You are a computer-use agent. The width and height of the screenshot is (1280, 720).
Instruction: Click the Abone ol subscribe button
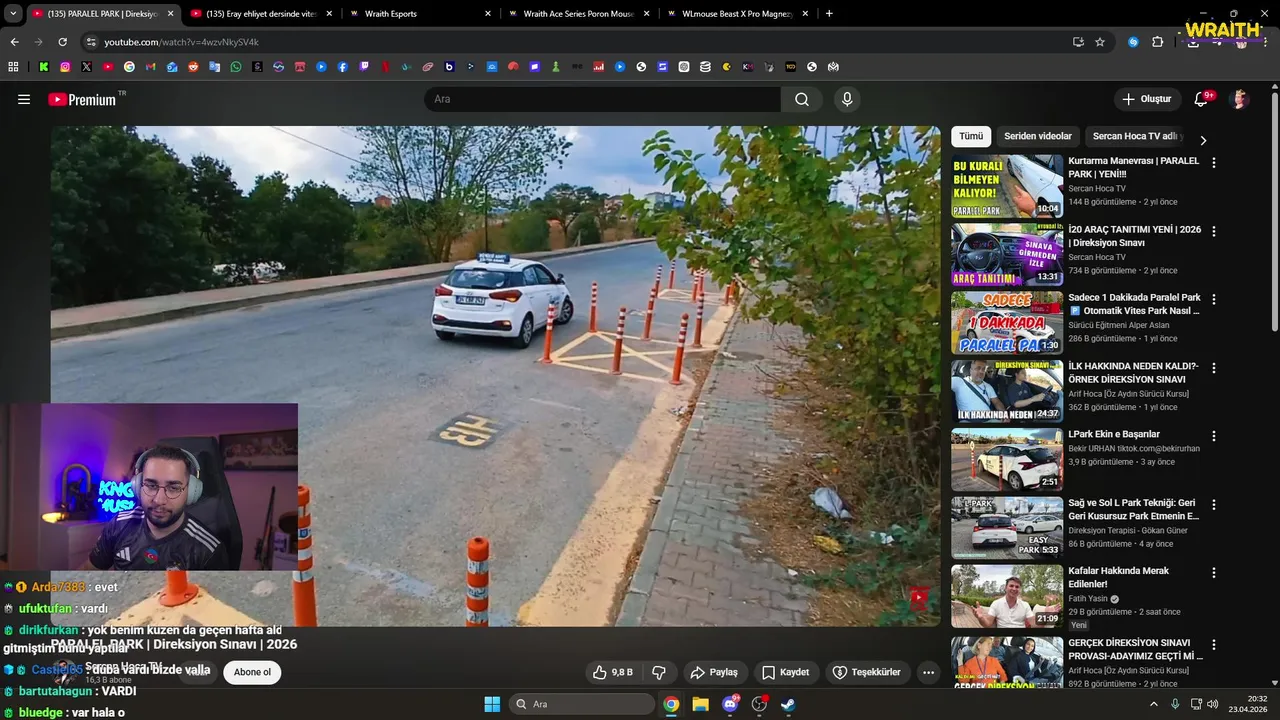coord(252,672)
